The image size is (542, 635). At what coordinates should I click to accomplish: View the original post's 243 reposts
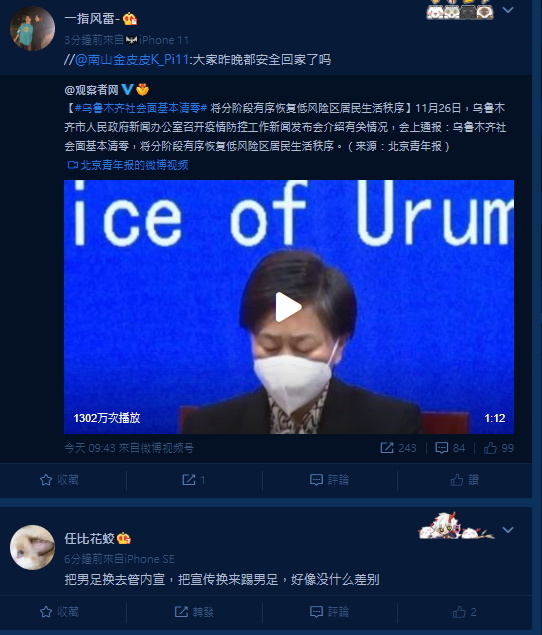398,448
